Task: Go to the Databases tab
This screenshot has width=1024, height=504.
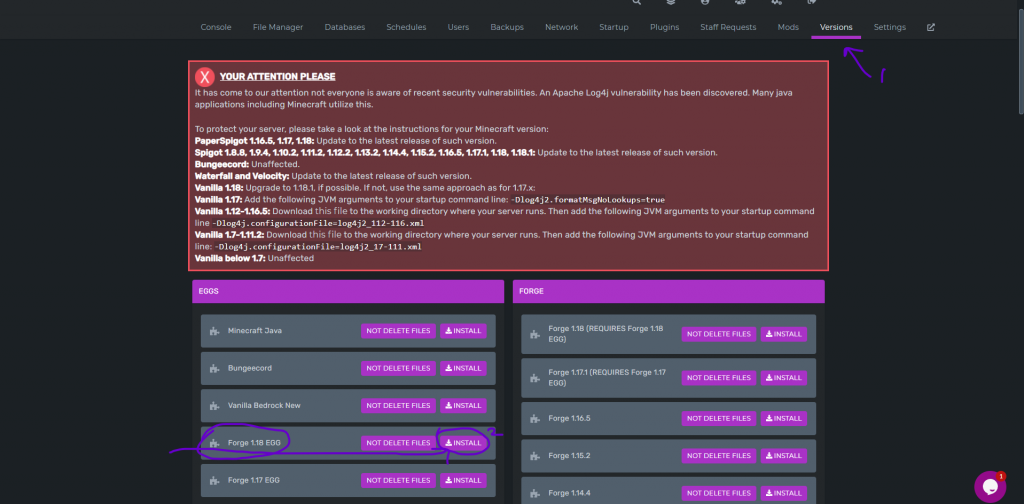Action: coord(345,27)
